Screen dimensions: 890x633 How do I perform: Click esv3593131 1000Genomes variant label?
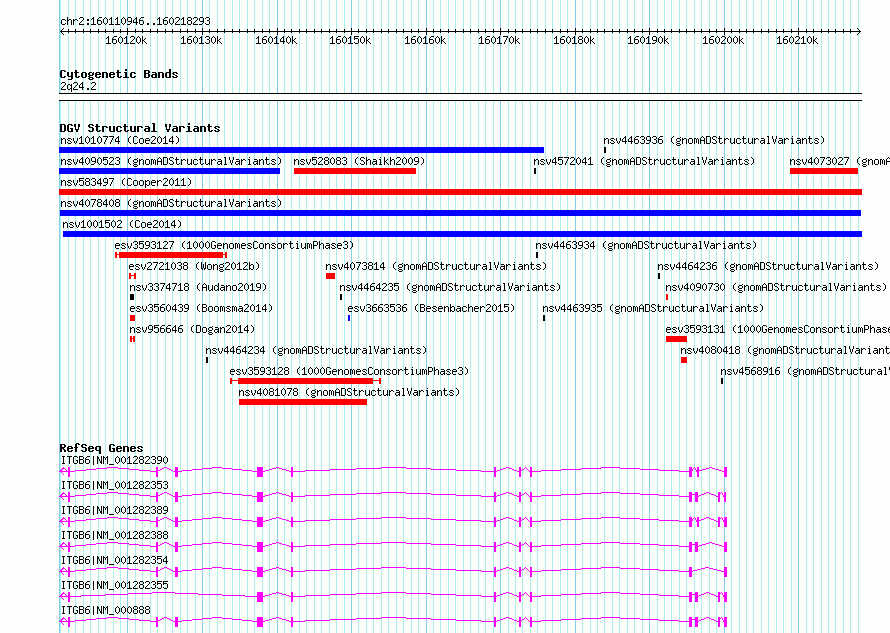coord(778,329)
